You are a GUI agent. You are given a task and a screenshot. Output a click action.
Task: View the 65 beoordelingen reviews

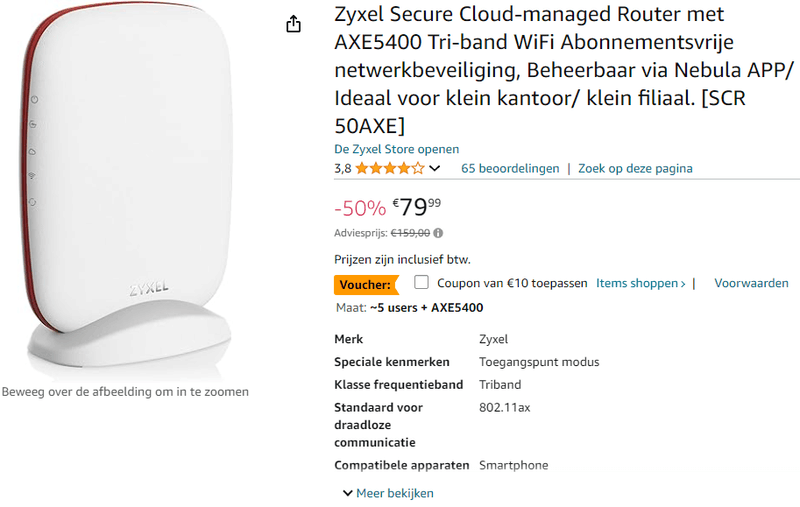tap(510, 169)
